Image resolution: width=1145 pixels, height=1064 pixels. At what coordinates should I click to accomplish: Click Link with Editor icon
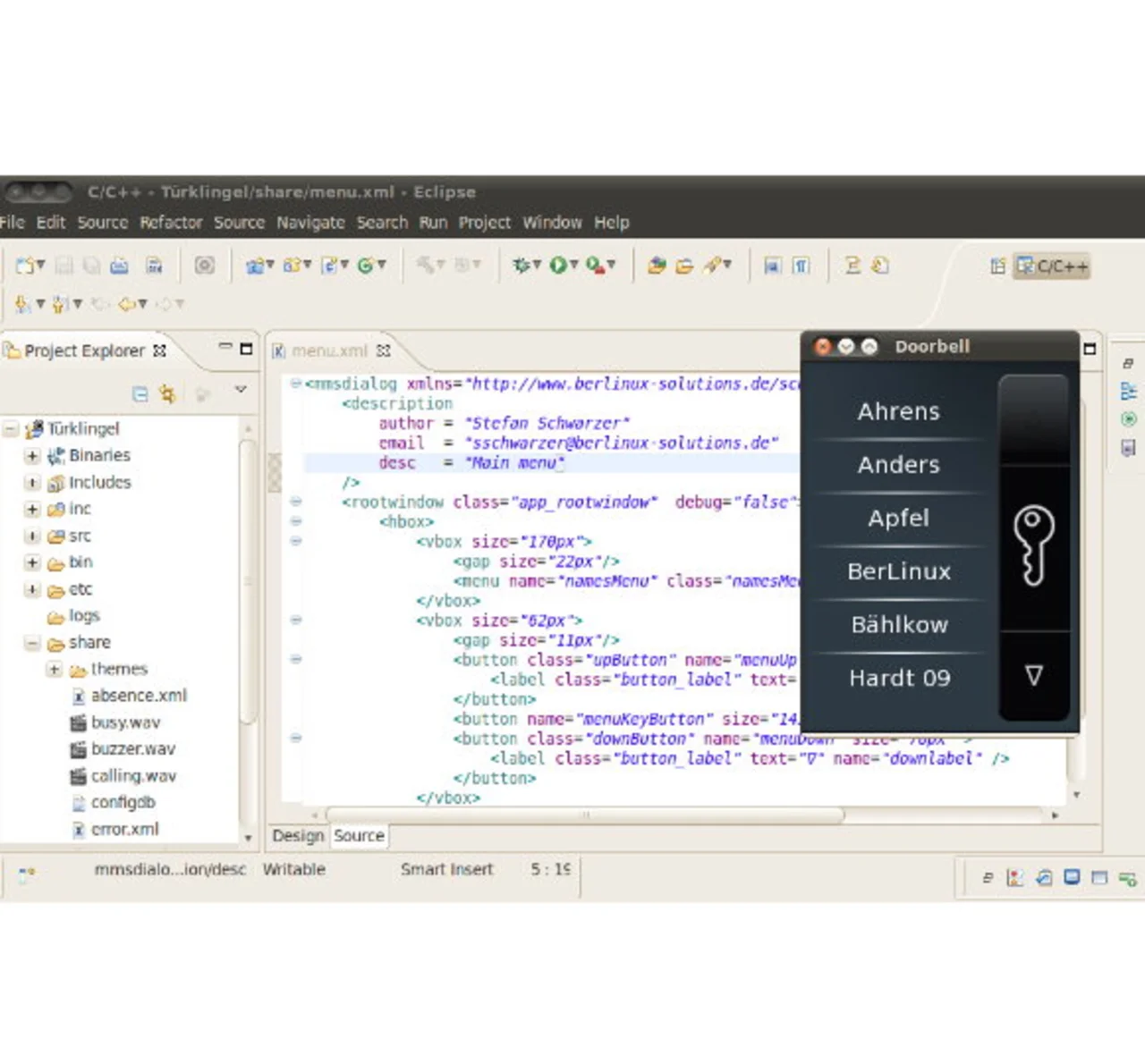167,394
